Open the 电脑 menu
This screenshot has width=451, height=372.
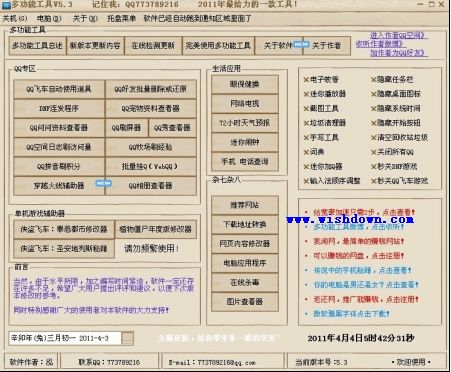(49, 18)
